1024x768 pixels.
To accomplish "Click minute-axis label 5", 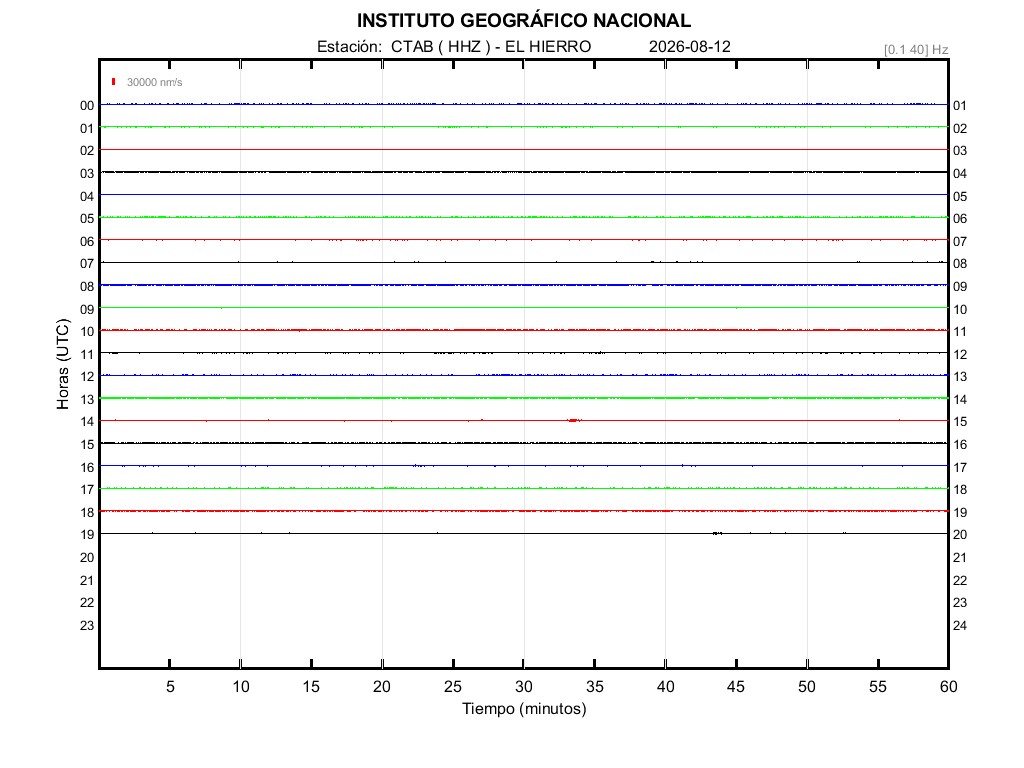I will pos(170,687).
